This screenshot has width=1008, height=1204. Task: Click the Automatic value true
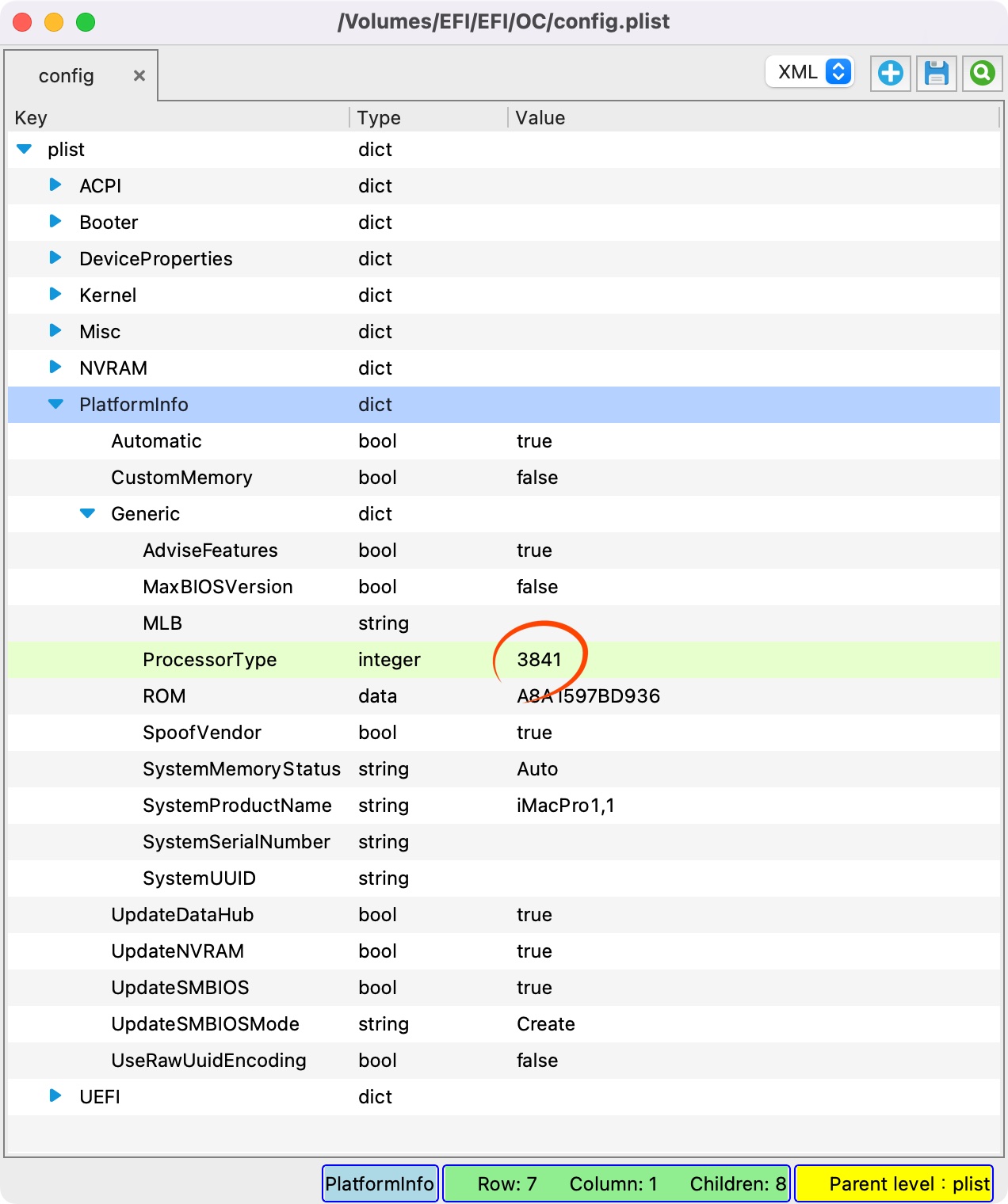[x=534, y=441]
